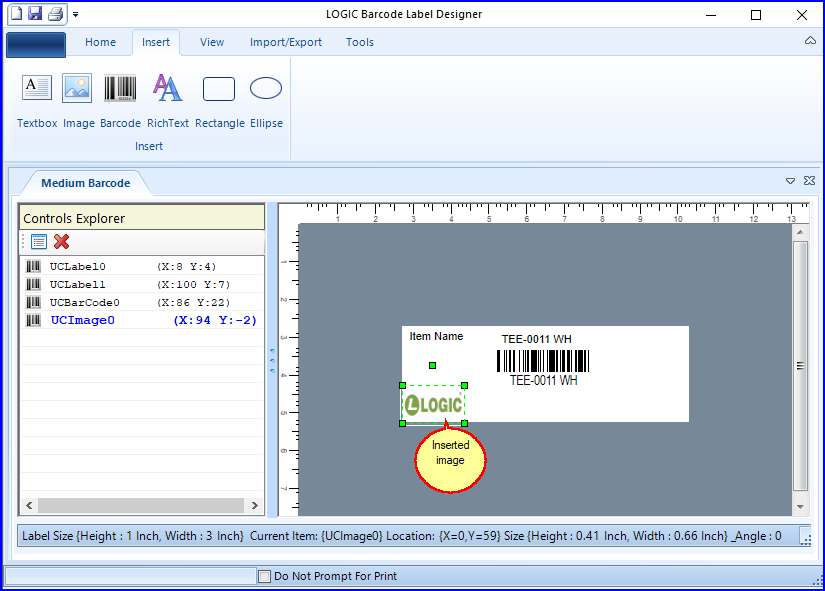
Task: Select the Insert ribbon tab
Action: (x=156, y=42)
